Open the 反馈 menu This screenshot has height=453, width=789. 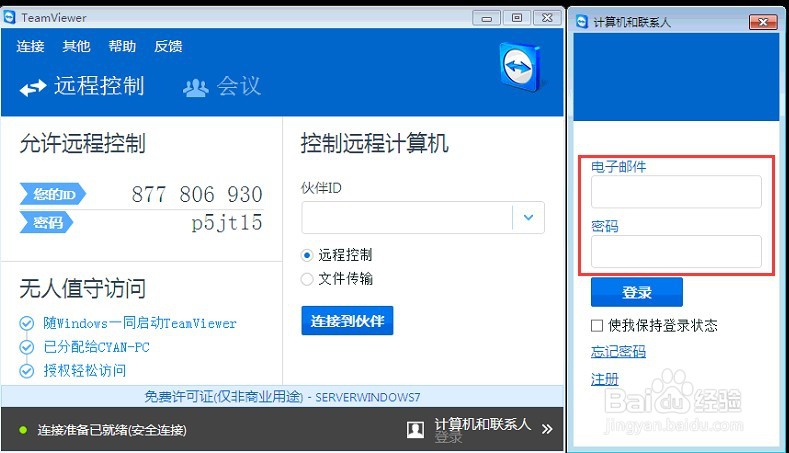point(168,46)
